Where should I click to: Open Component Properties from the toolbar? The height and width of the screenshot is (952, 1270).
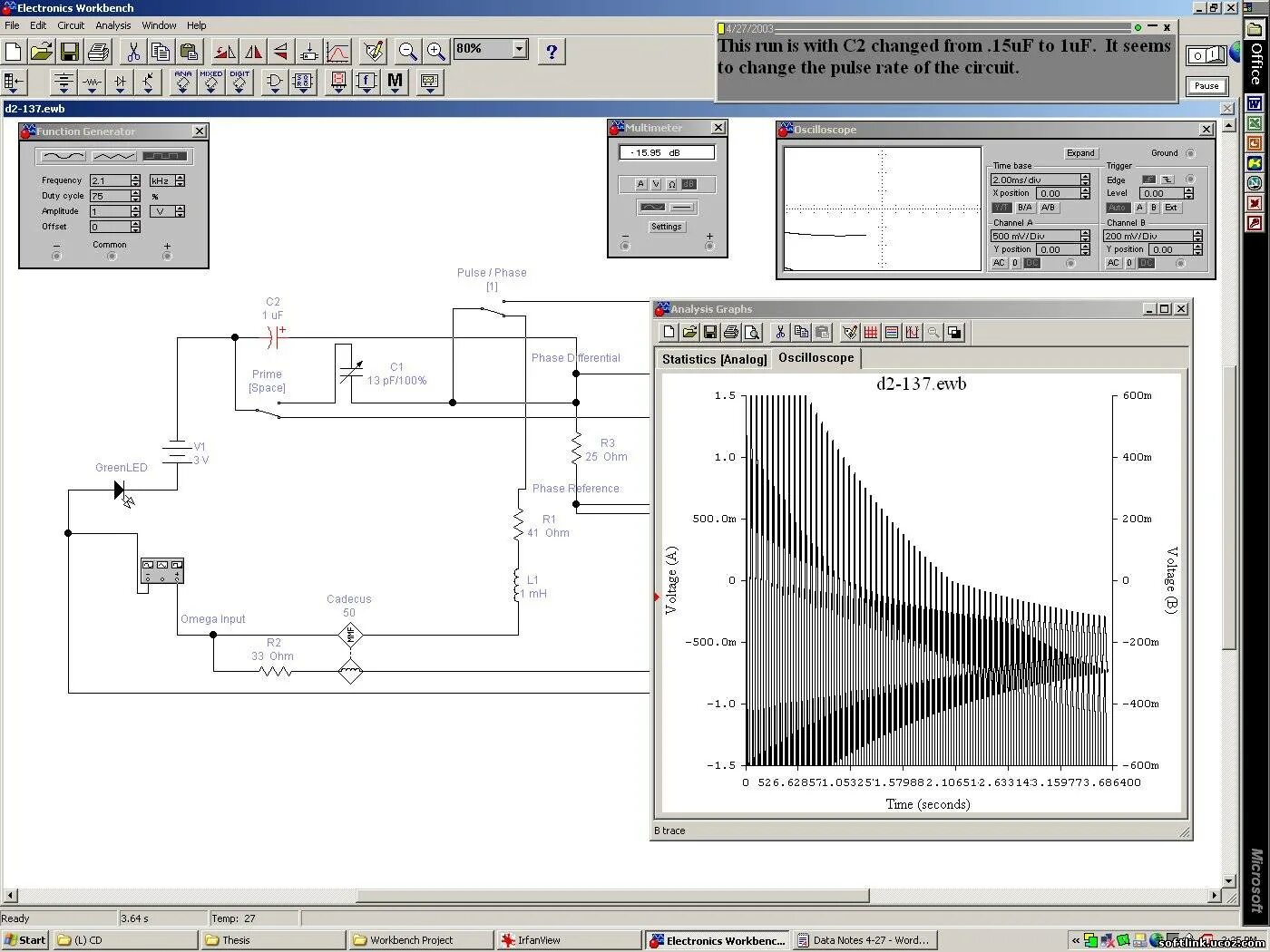373,52
